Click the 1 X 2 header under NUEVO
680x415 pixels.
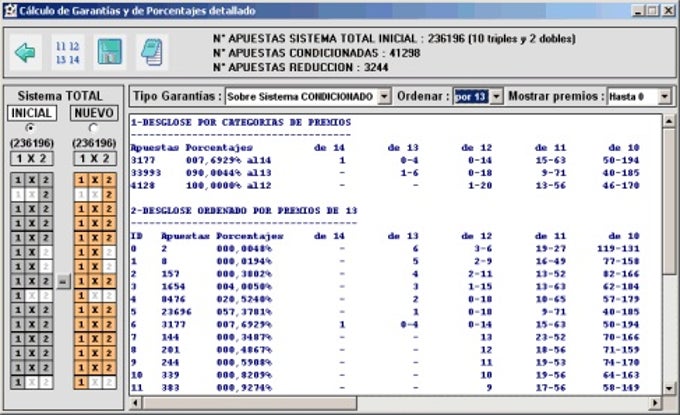click(x=95, y=158)
